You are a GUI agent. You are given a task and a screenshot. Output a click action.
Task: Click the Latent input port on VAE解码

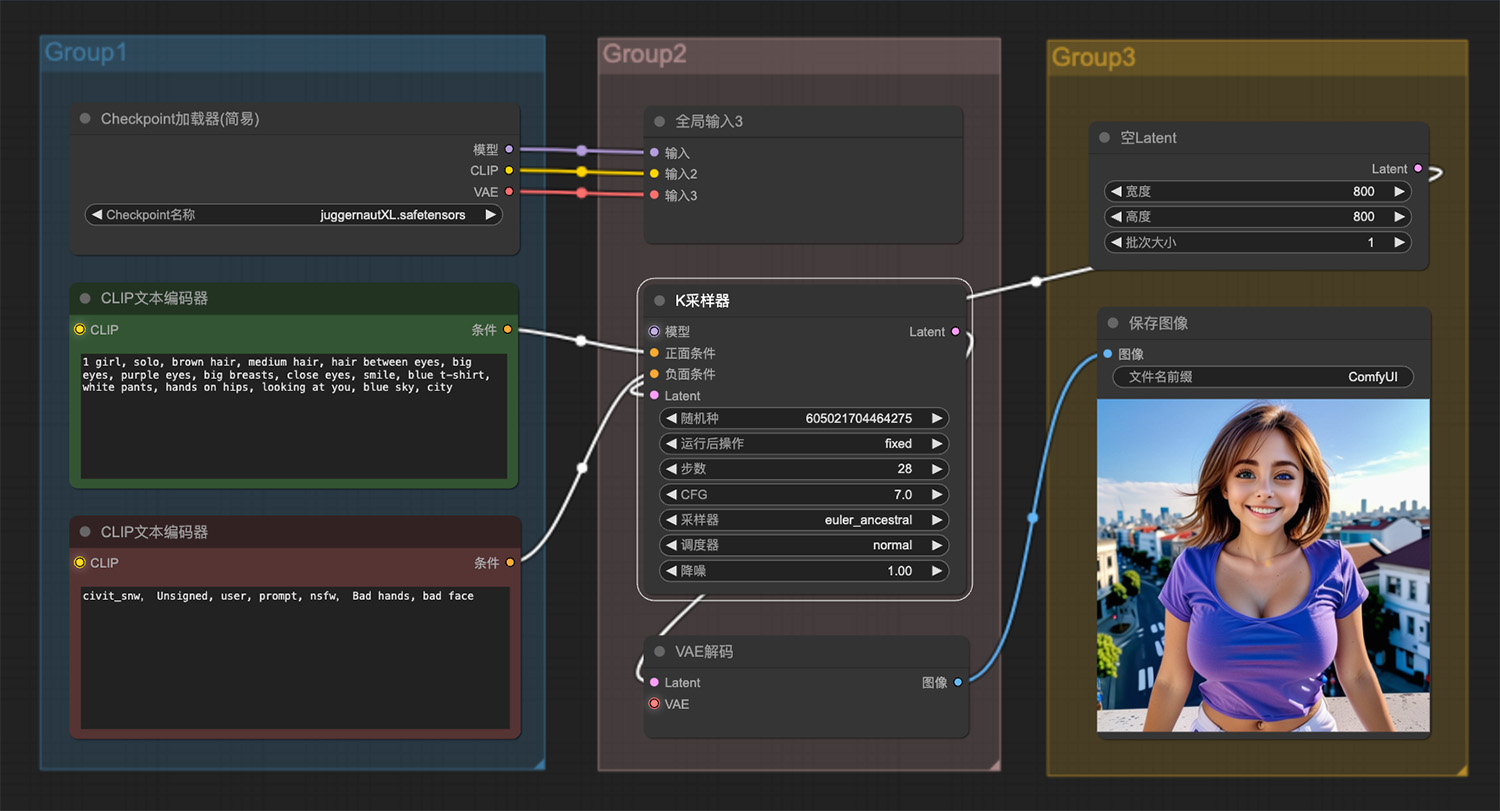click(x=654, y=682)
